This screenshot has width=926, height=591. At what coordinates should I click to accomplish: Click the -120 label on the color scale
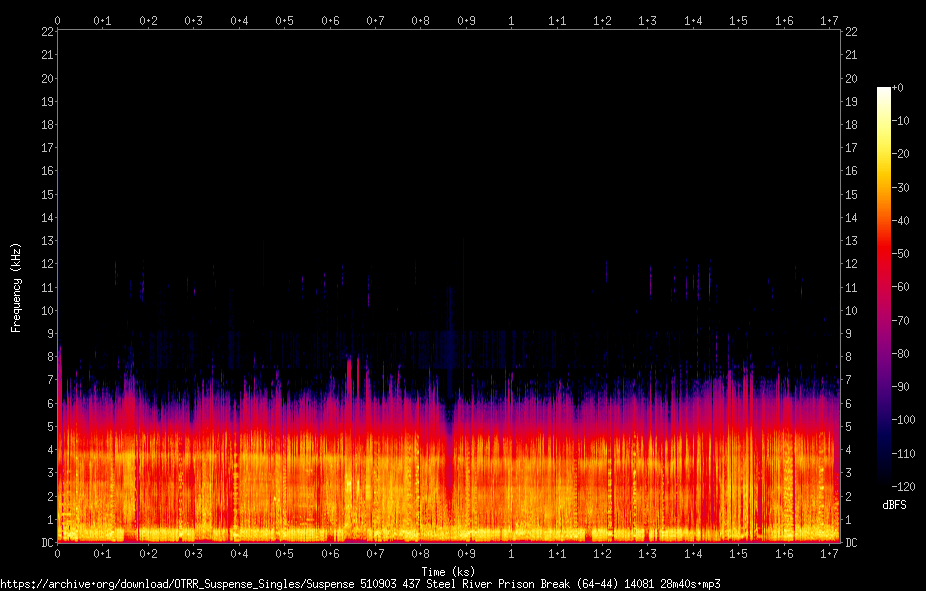903,486
